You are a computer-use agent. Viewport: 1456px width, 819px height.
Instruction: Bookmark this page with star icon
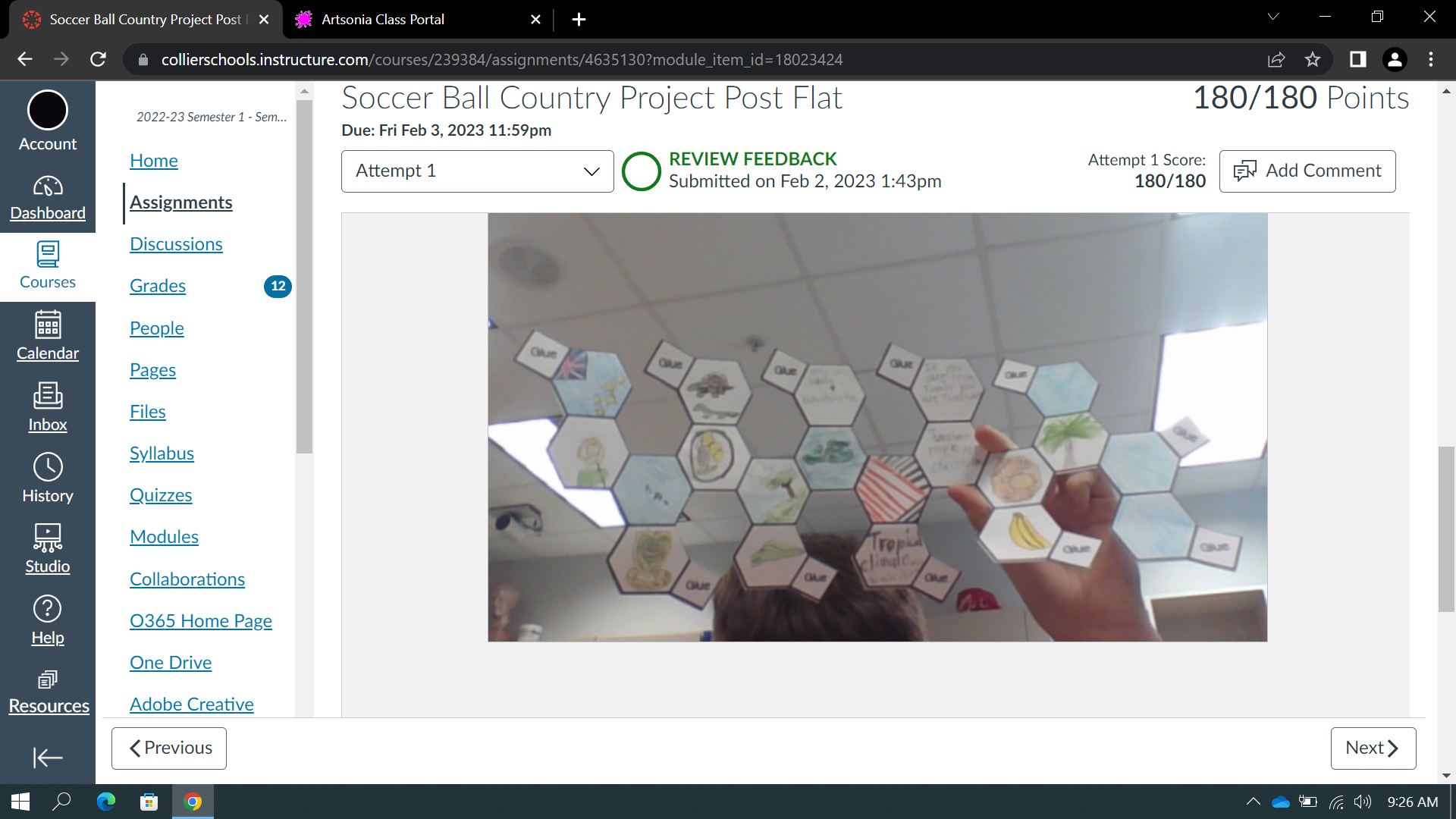[x=1313, y=59]
